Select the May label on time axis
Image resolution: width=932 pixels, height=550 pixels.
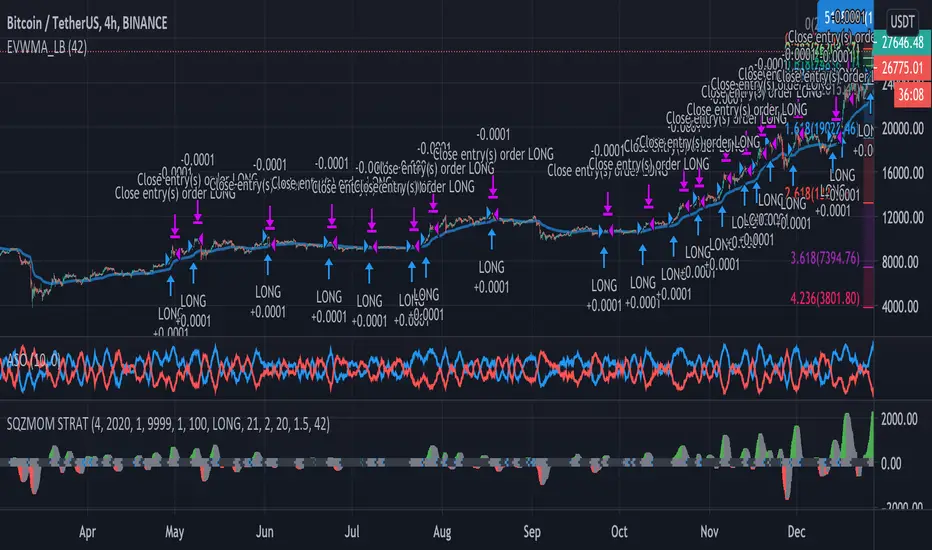[174, 532]
